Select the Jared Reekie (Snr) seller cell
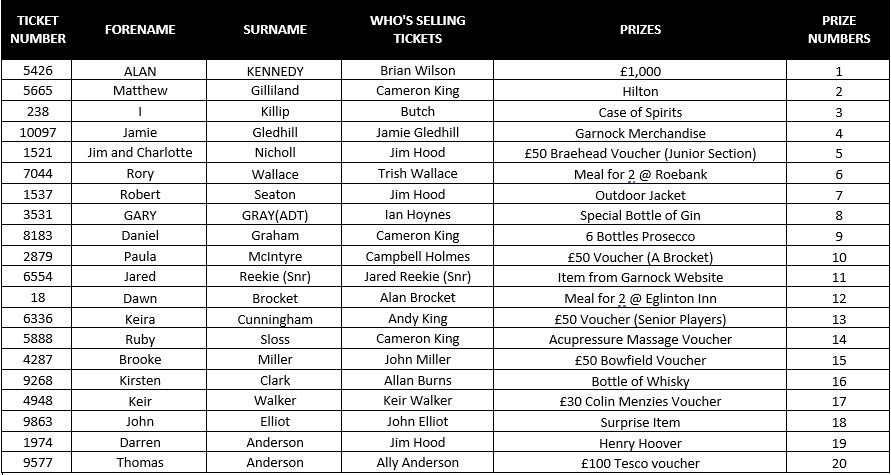The height and width of the screenshot is (475, 891). click(x=418, y=277)
